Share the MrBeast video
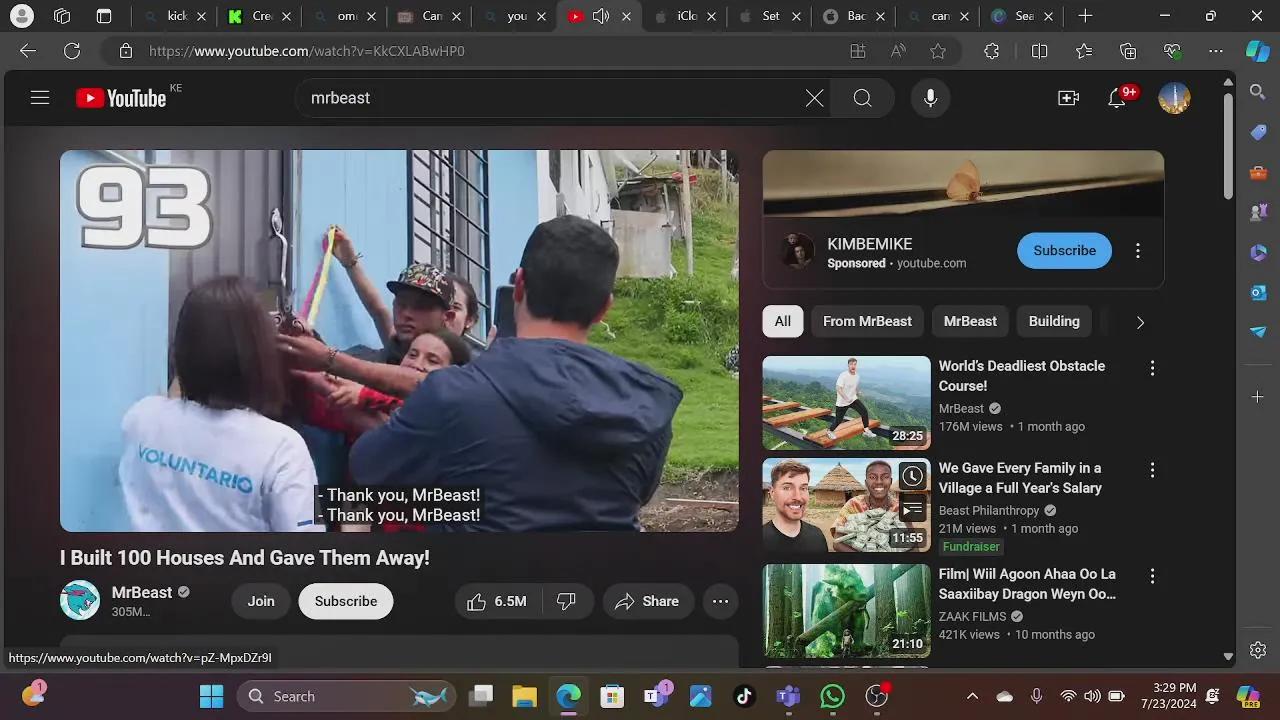Screen dimensions: 1280x720 [x=648, y=601]
